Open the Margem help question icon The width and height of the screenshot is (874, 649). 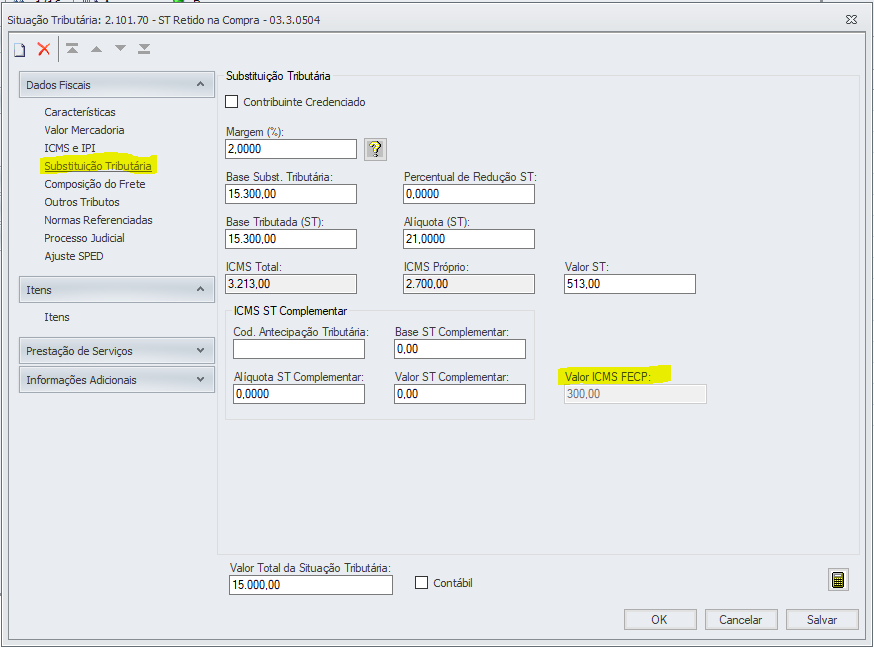(375, 149)
